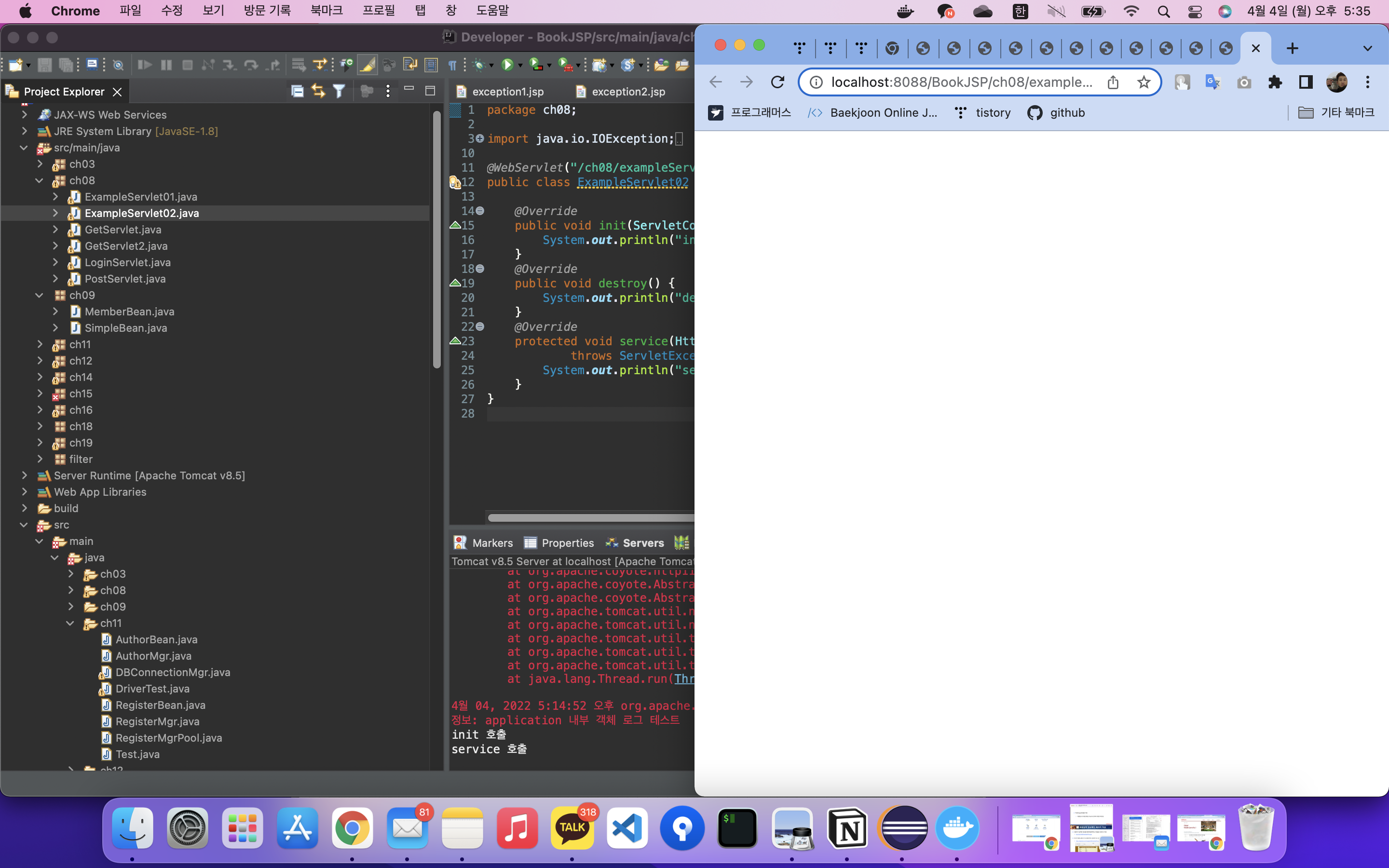
Task: Click the filter funnel icon in Project Explorer
Action: (x=339, y=91)
